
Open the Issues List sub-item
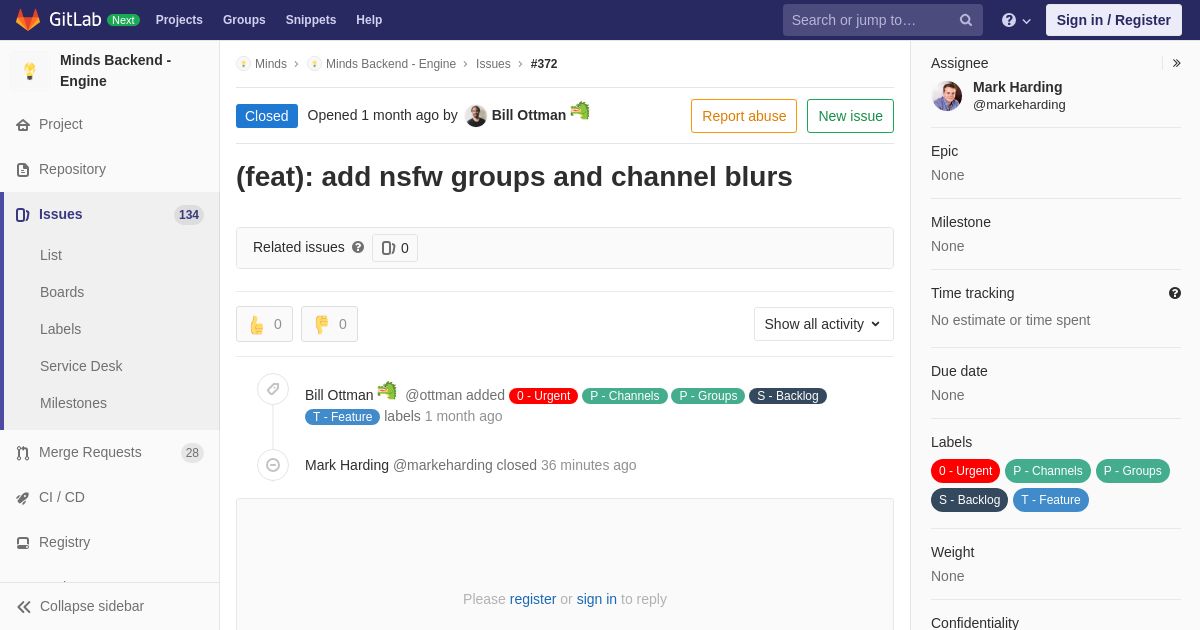coord(51,255)
